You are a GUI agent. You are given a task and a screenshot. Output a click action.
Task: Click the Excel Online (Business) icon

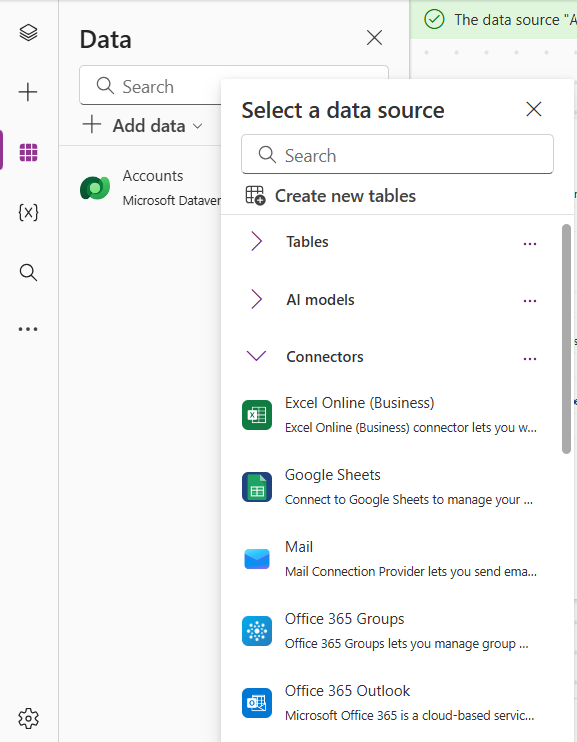coord(257,415)
